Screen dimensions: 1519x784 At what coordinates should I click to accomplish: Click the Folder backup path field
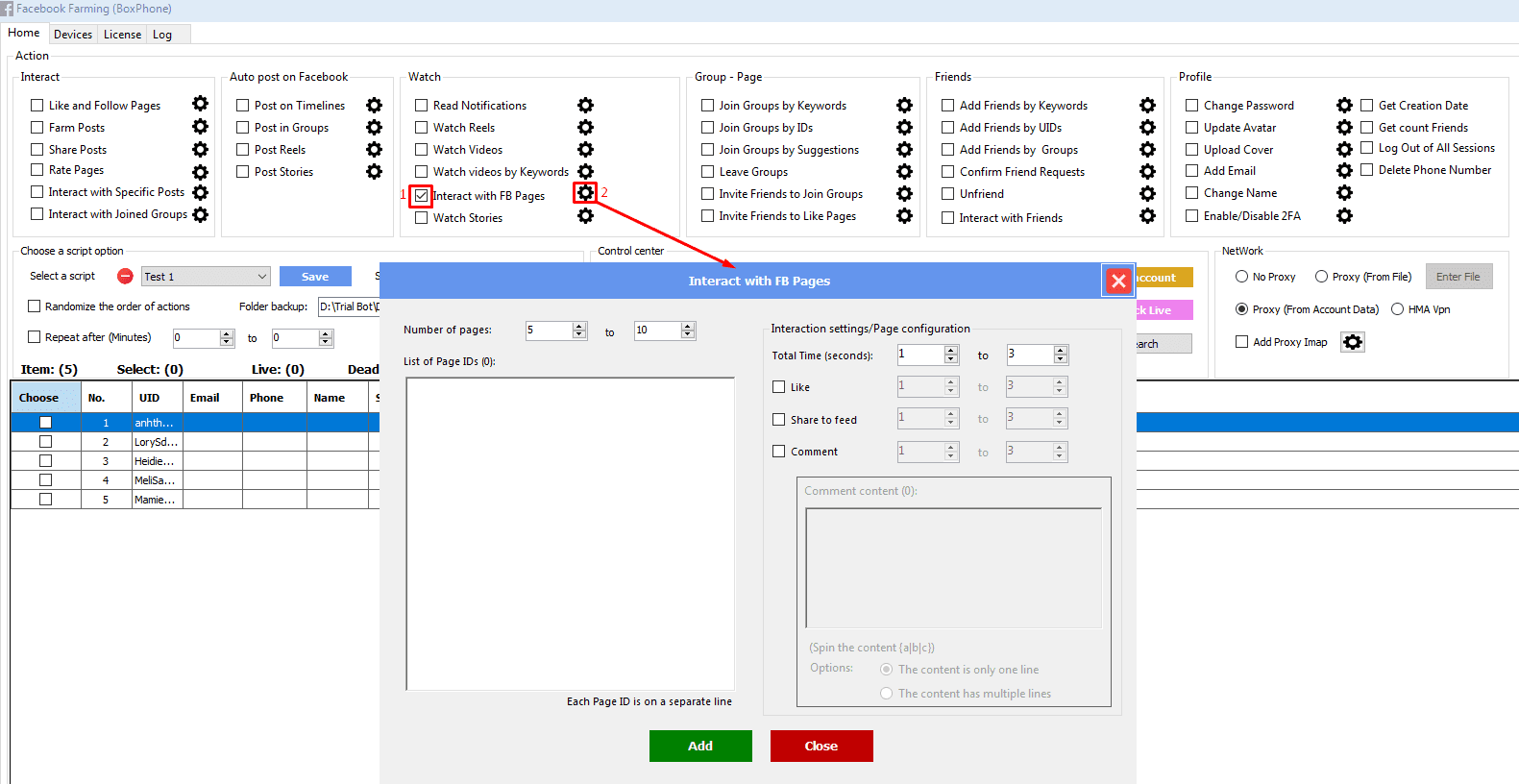click(350, 306)
